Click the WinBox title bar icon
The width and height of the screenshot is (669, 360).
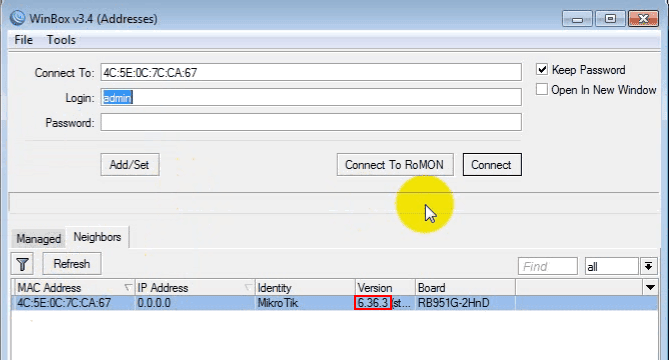[x=17, y=18]
